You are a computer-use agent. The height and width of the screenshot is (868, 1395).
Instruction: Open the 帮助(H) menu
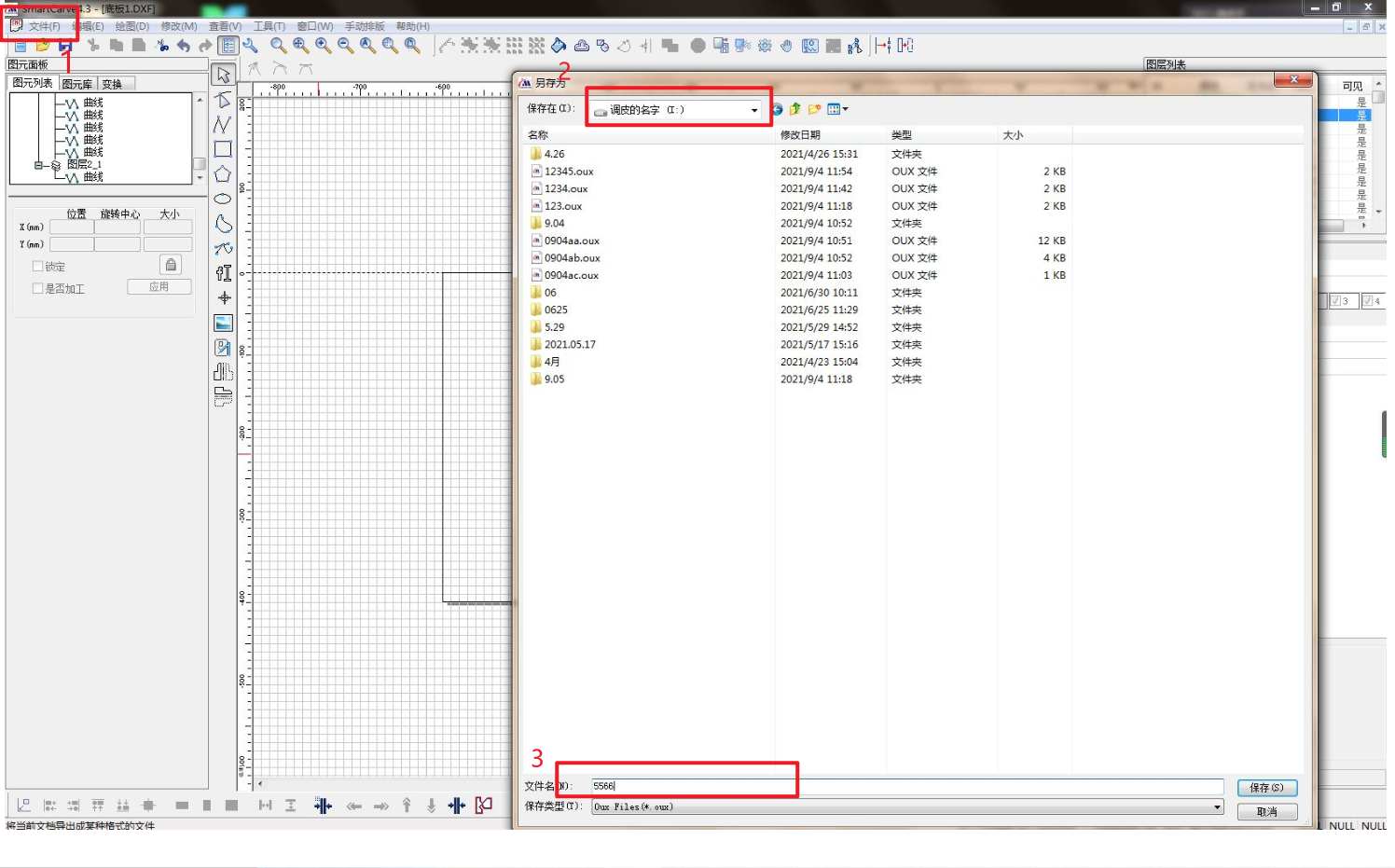(413, 26)
